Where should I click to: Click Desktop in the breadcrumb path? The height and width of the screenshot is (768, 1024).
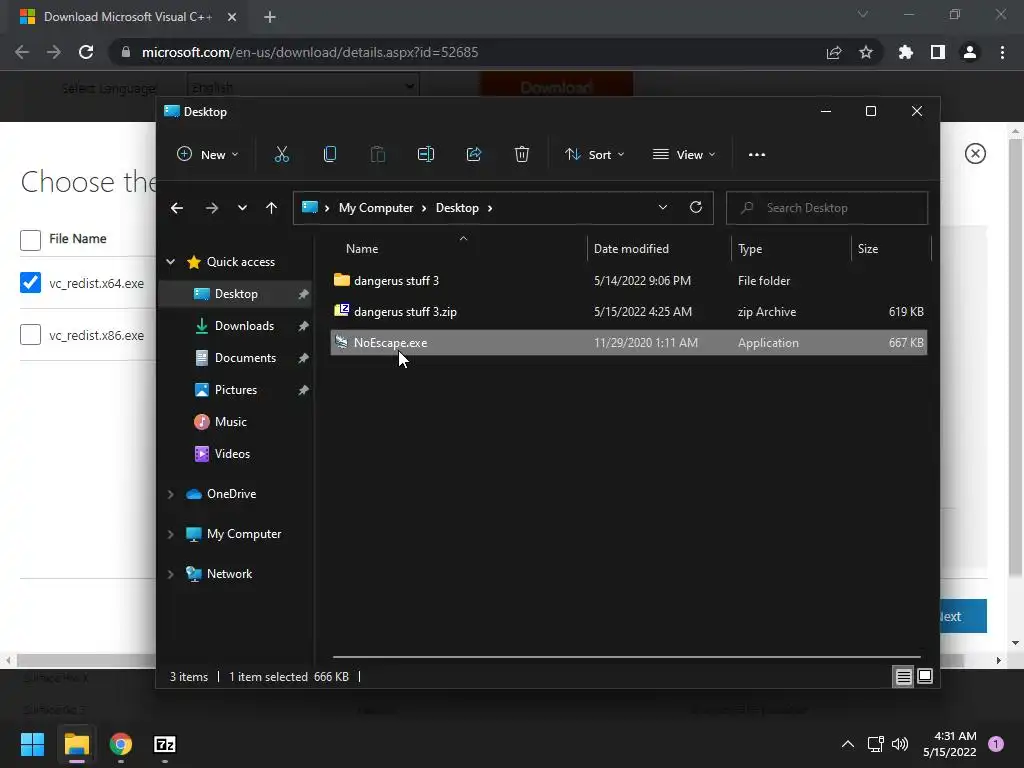(457, 208)
